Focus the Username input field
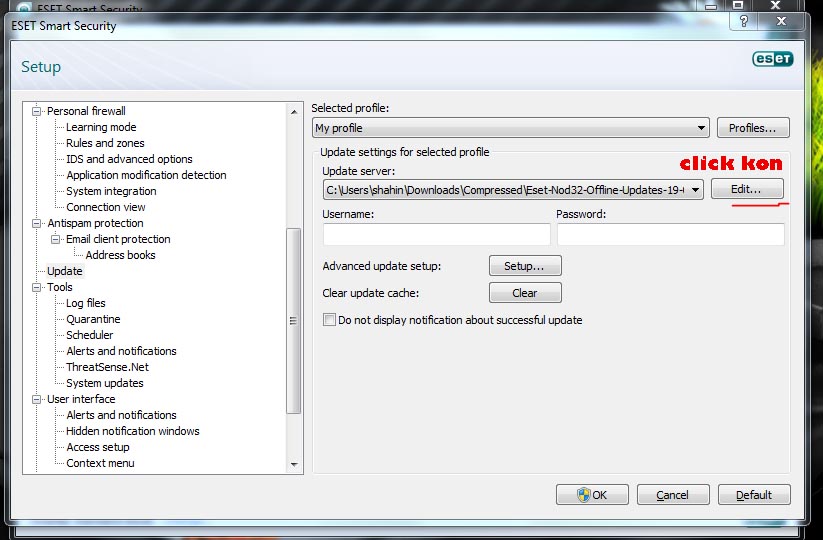The height and width of the screenshot is (540, 823). pos(437,234)
